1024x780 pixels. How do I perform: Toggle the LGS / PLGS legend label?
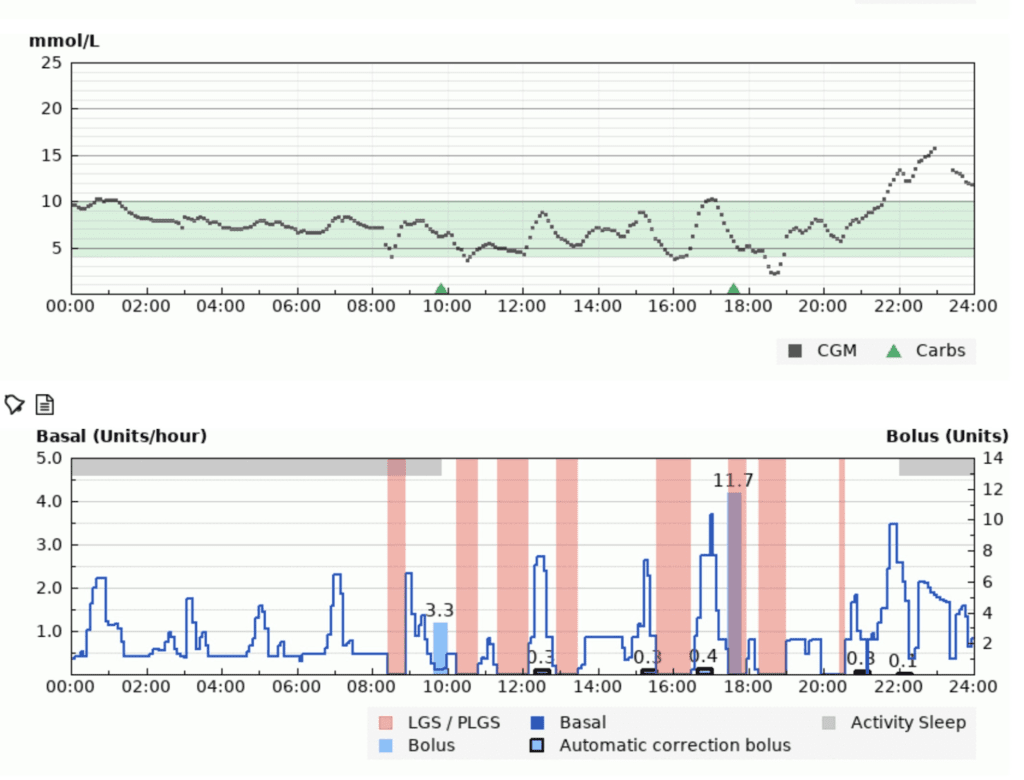point(453,722)
